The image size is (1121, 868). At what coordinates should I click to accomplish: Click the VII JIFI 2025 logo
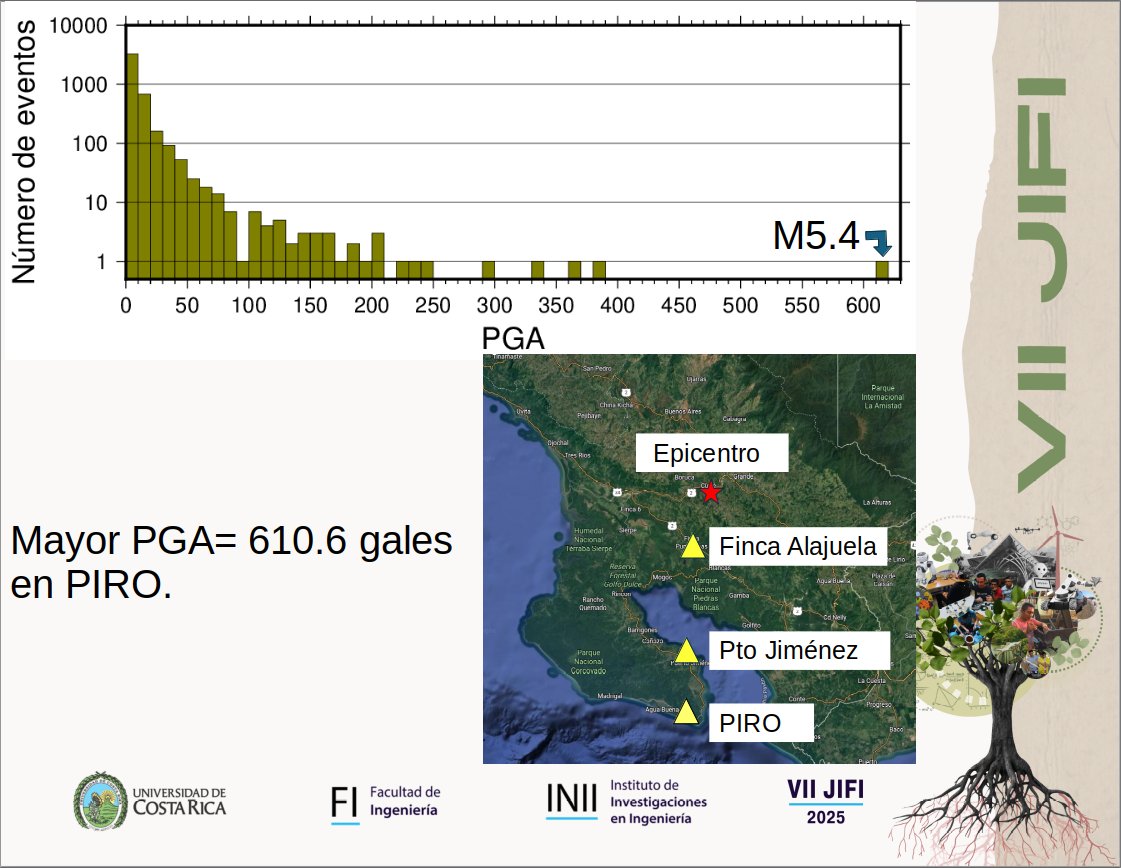825,802
